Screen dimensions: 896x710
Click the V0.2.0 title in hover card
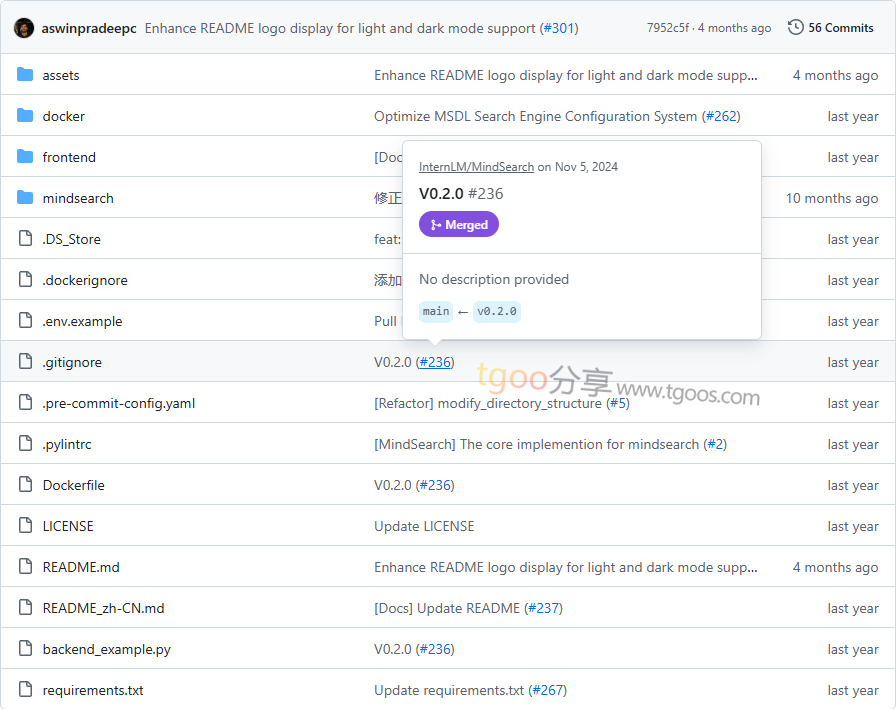[x=441, y=194]
